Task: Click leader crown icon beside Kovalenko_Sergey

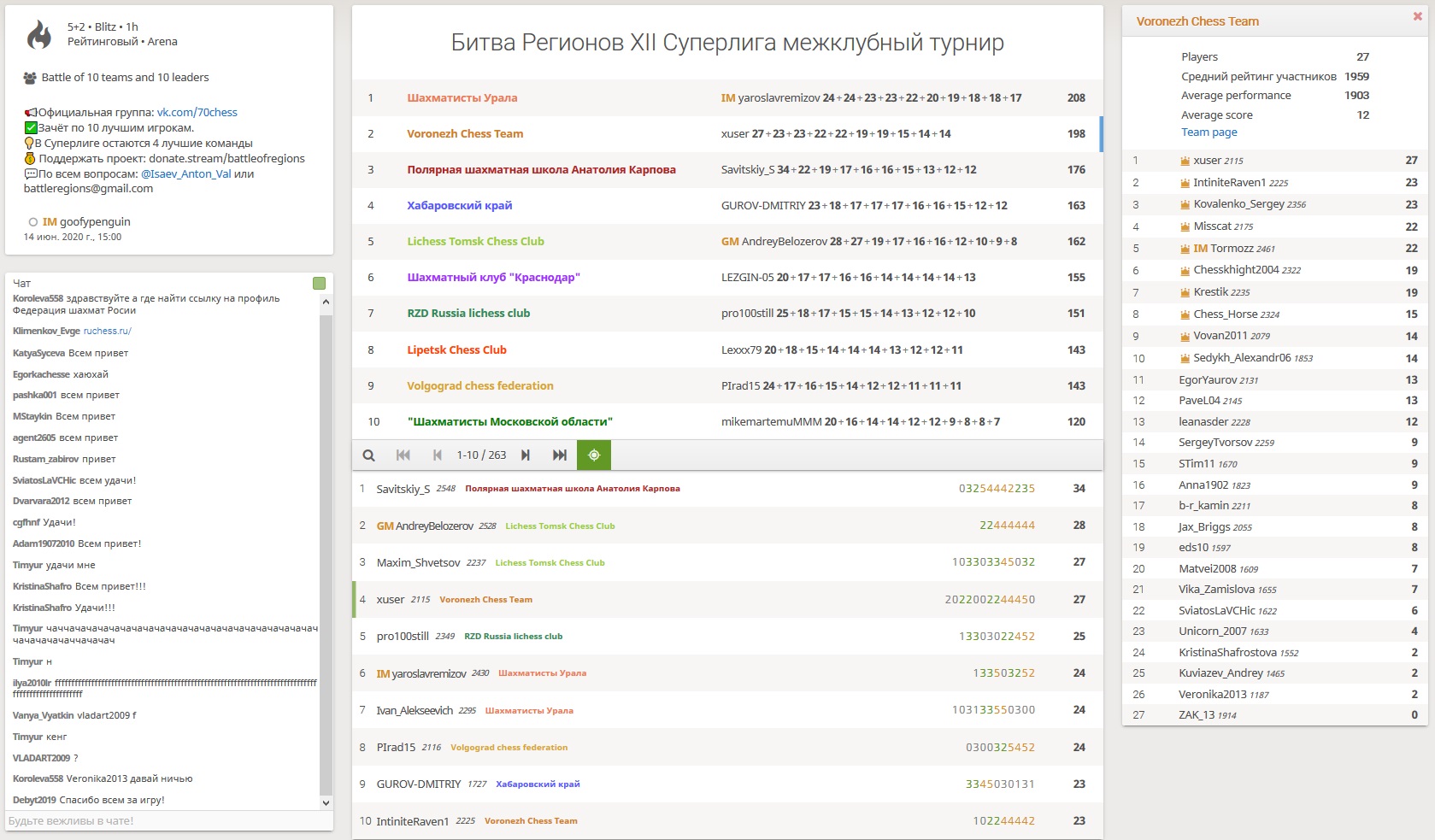Action: [1185, 205]
